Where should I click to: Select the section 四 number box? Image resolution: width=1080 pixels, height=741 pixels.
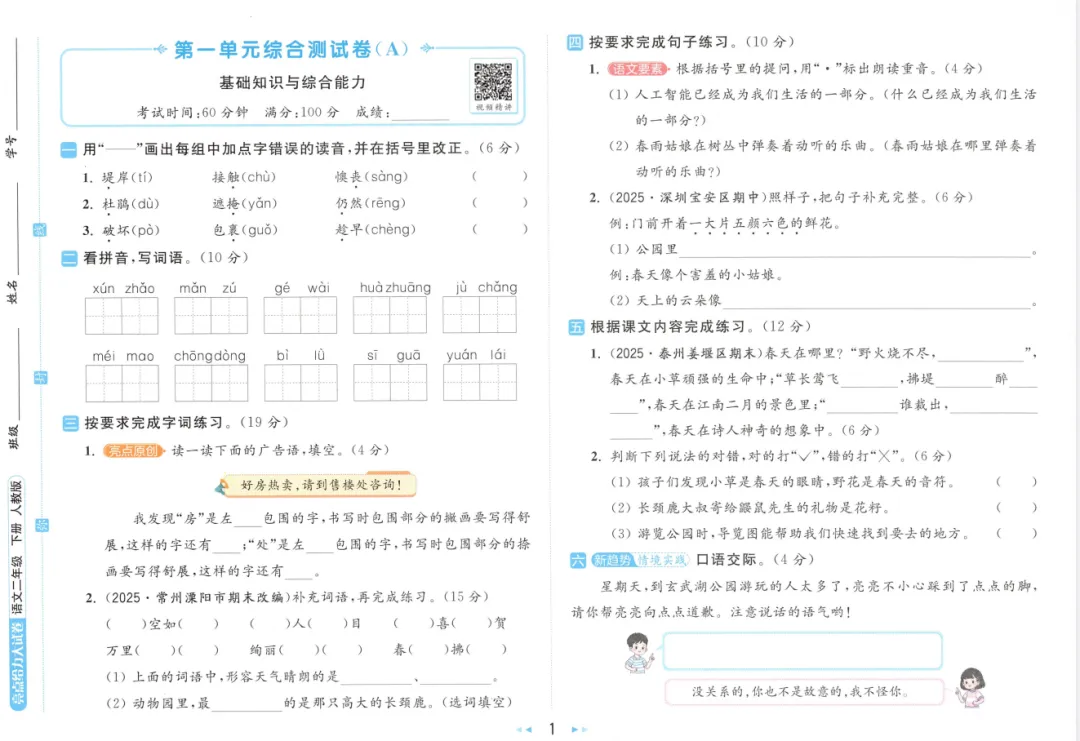coord(574,43)
